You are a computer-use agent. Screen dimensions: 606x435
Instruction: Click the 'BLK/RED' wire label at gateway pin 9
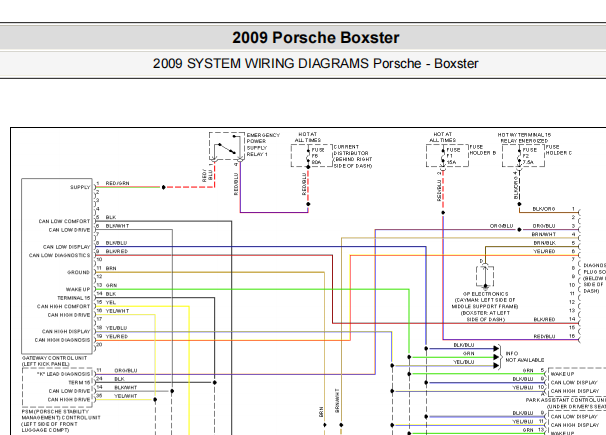(x=116, y=251)
